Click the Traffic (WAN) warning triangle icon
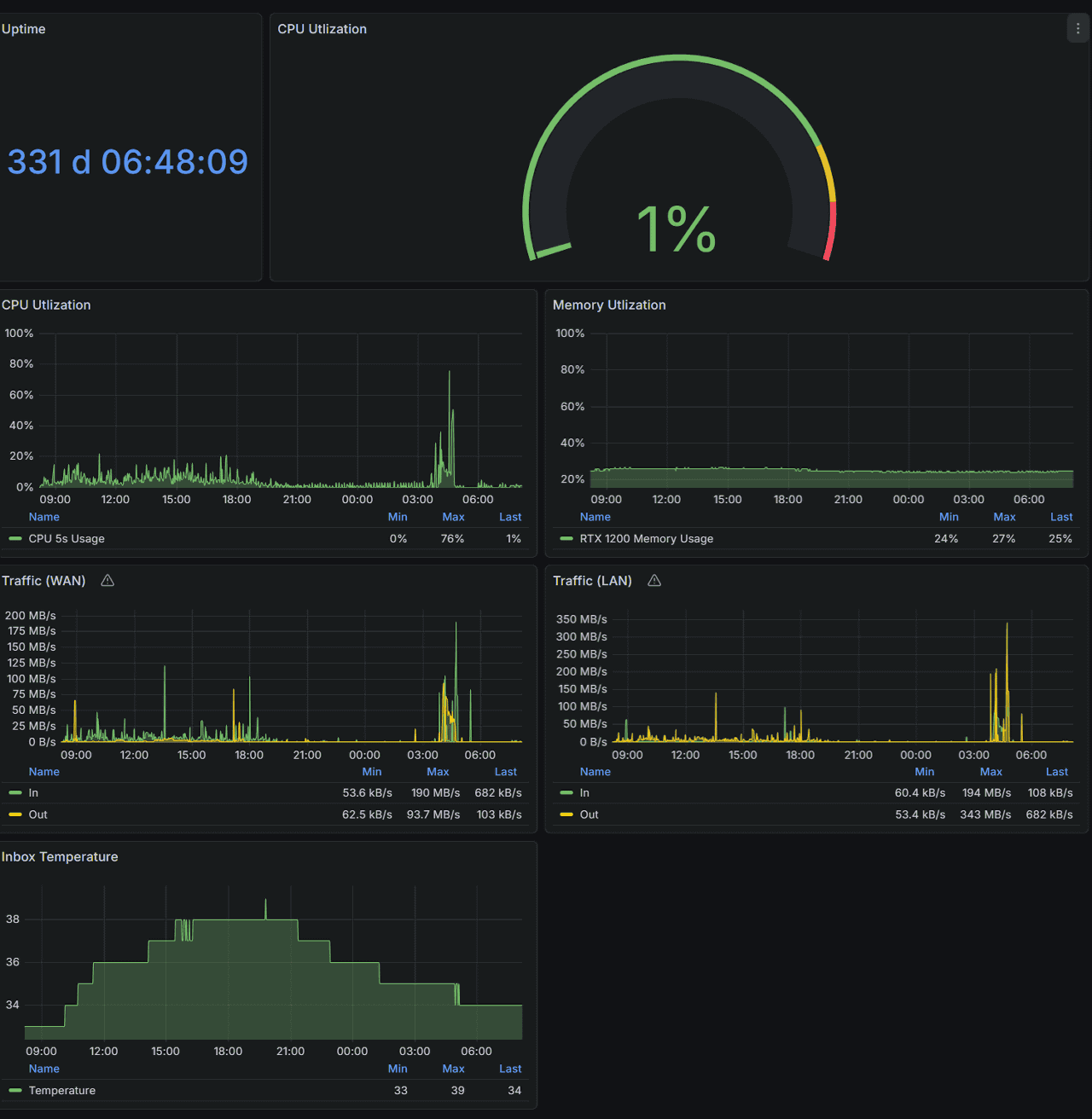The image size is (1092, 1119). pos(107,581)
